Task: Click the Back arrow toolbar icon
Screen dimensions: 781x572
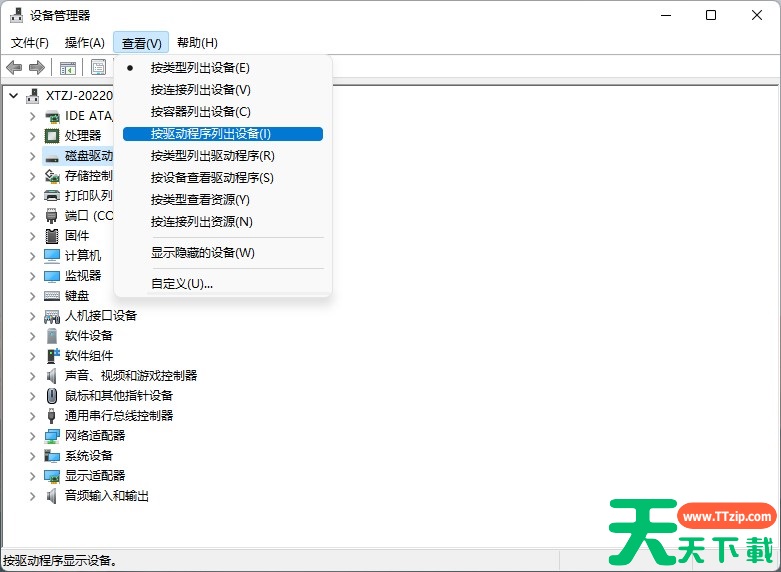Action: pyautogui.click(x=14, y=67)
